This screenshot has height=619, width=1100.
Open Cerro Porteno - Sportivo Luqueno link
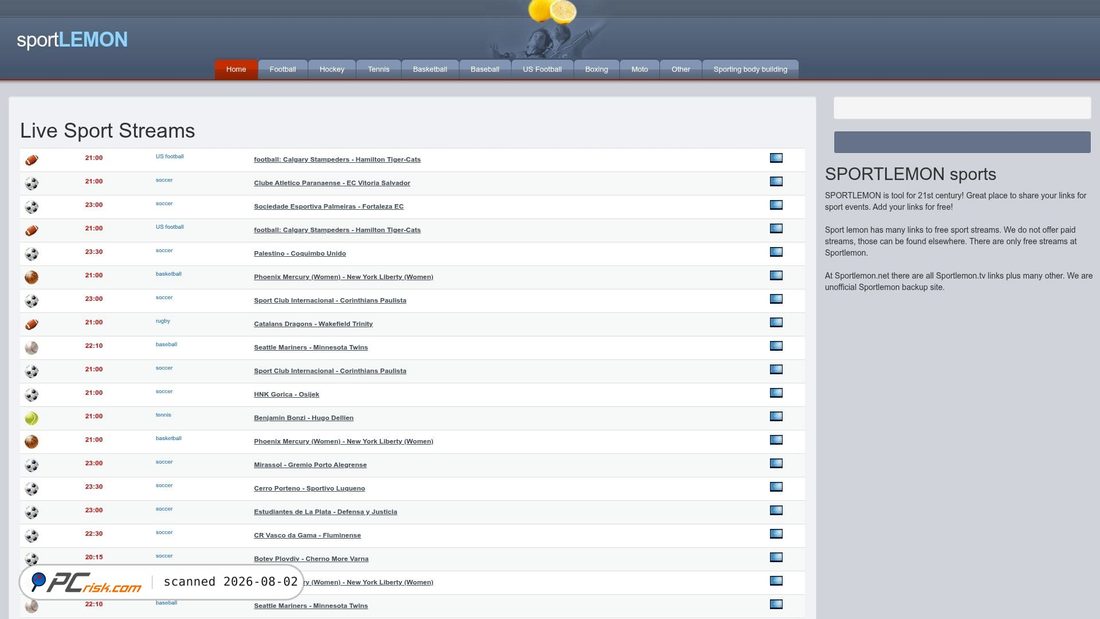point(309,488)
